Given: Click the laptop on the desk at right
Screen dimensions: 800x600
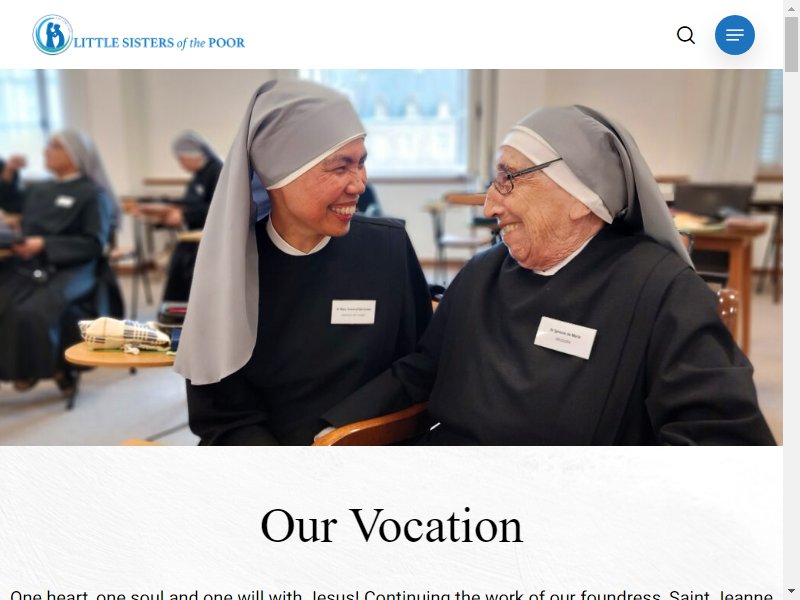Looking at the screenshot, I should click(x=712, y=201).
